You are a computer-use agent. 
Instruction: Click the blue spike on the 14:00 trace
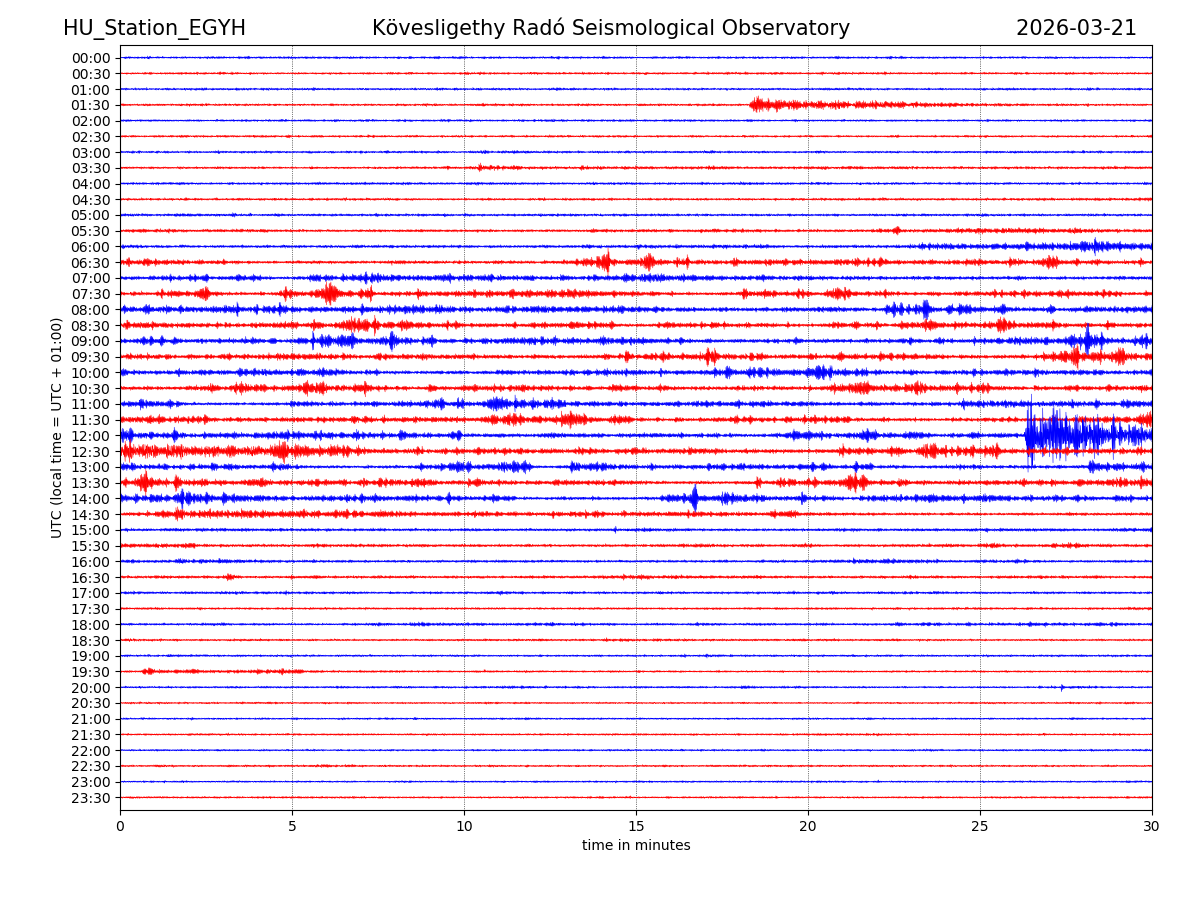tap(694, 498)
